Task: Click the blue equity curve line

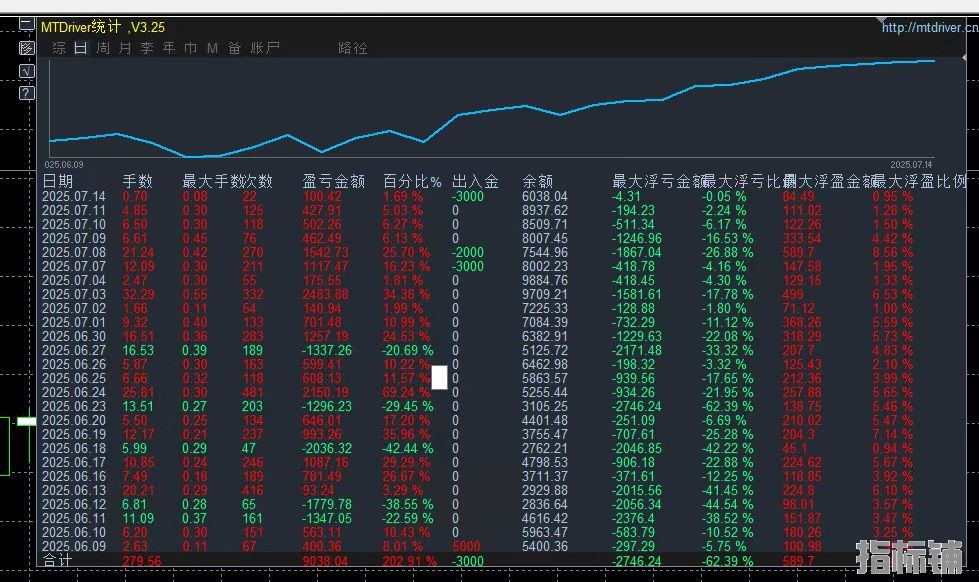Action: pos(492,110)
